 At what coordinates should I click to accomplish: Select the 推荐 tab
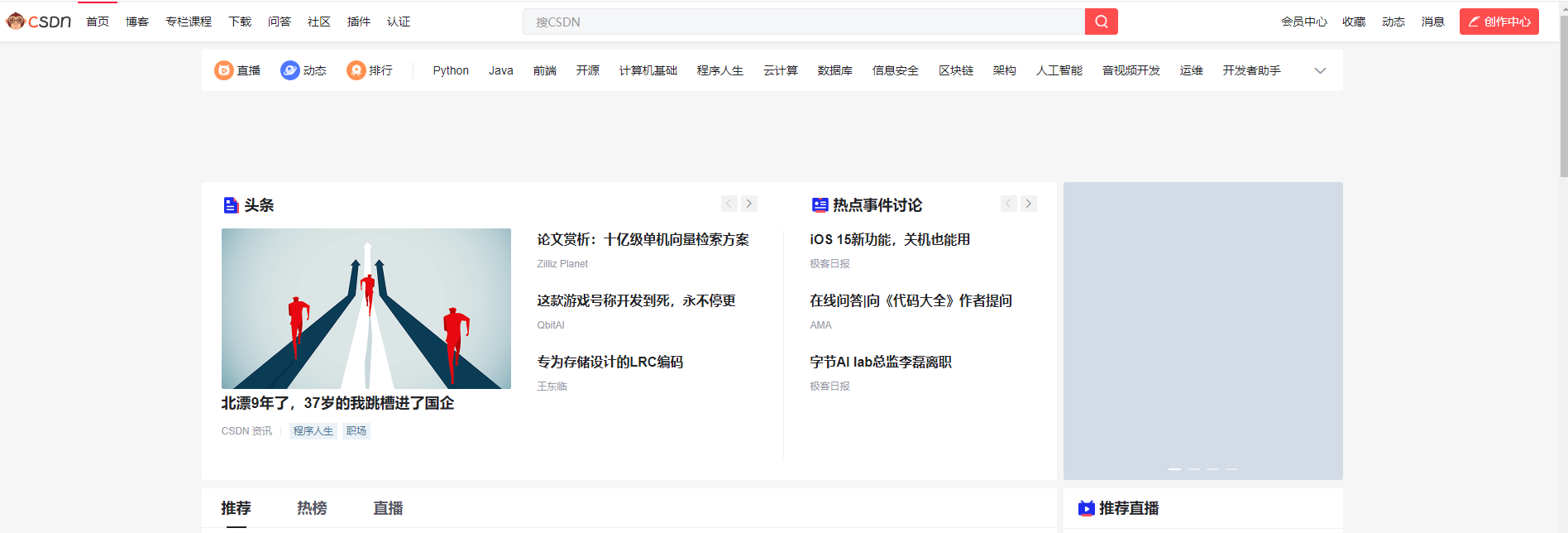237,508
